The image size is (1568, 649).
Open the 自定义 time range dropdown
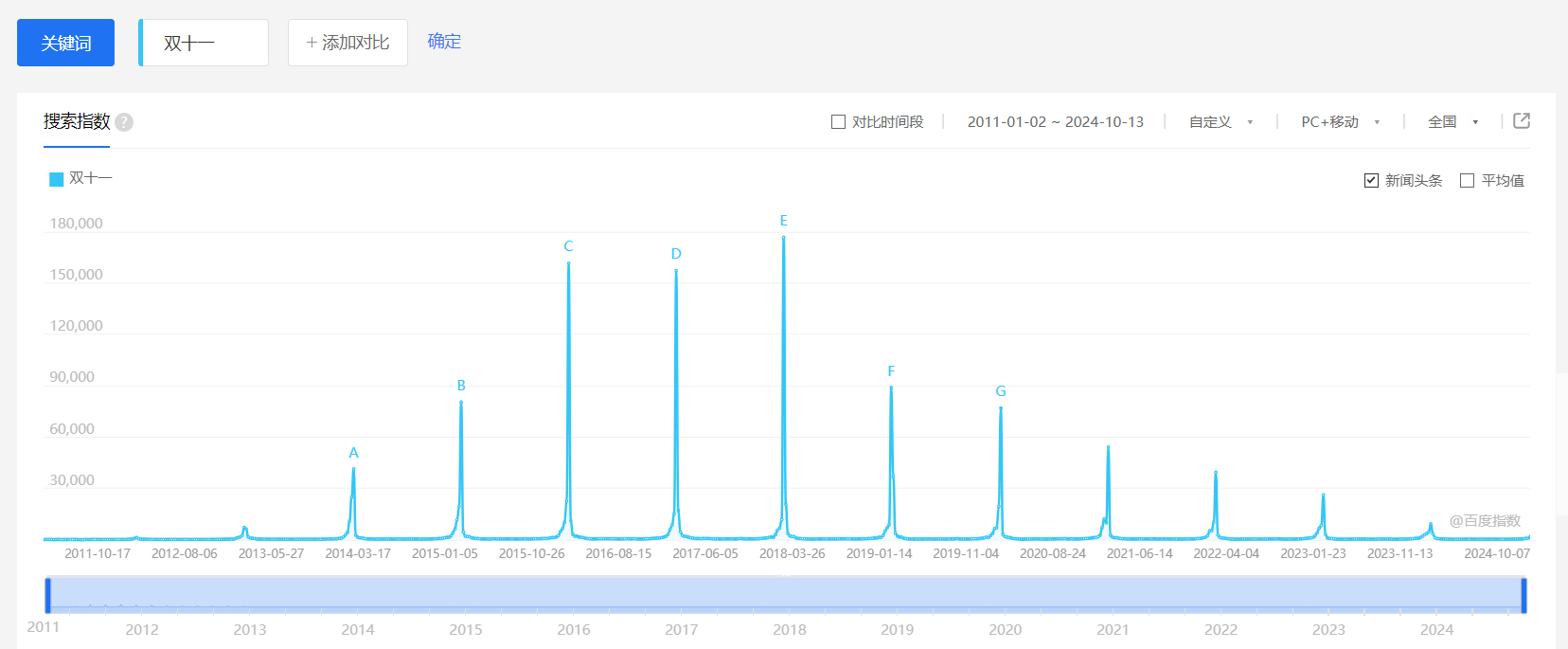[1221, 122]
